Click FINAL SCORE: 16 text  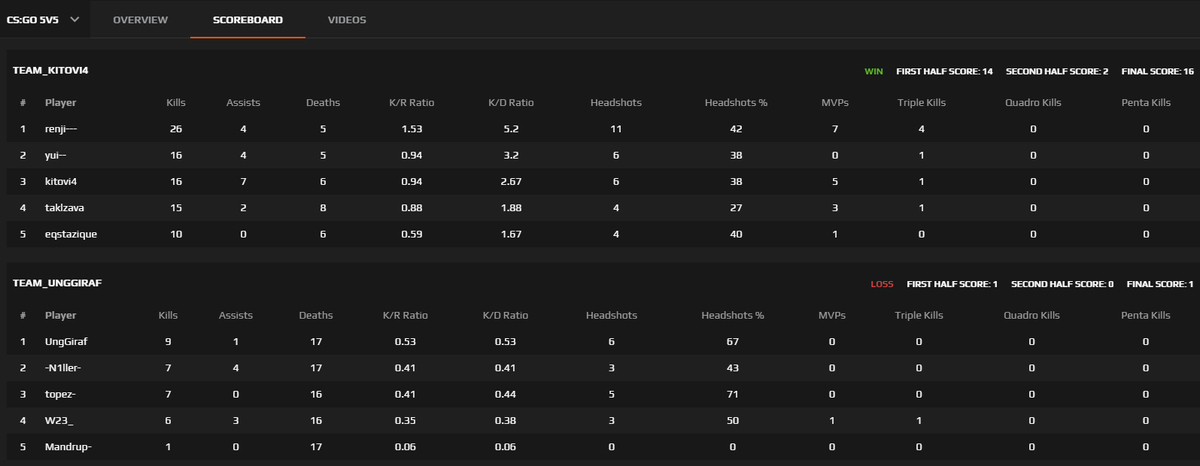[x=1157, y=72]
